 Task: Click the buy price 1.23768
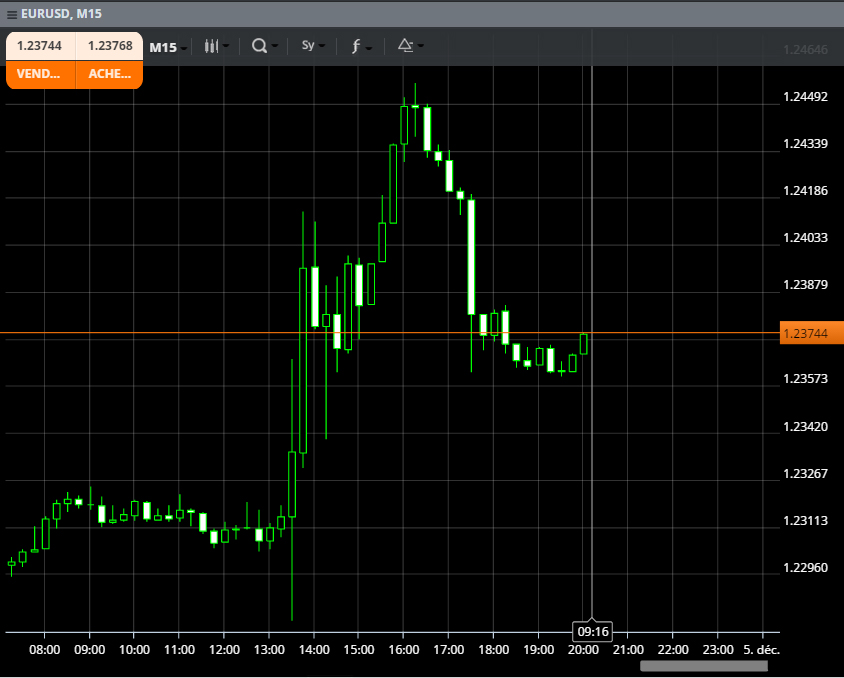[x=110, y=46]
